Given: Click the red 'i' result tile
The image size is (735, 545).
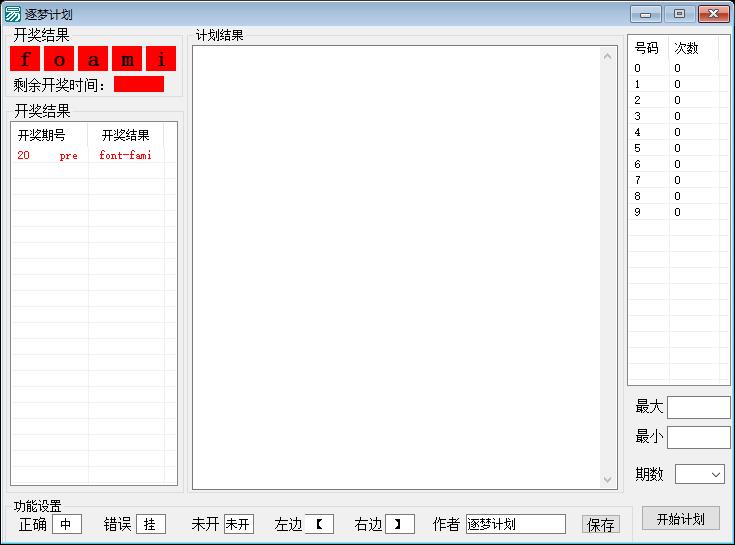Looking at the screenshot, I should pos(161,59).
